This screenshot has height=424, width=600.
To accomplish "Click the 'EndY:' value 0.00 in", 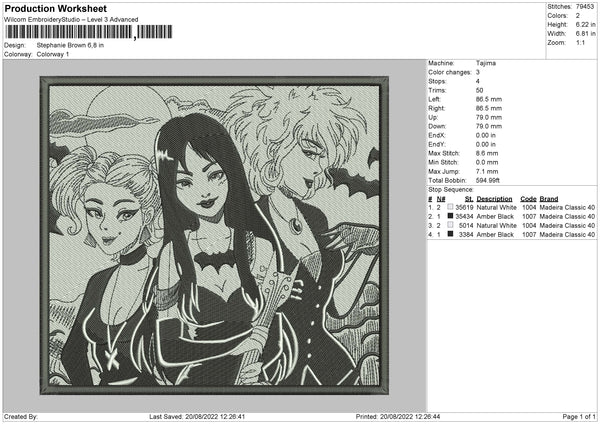I will (x=486, y=144).
